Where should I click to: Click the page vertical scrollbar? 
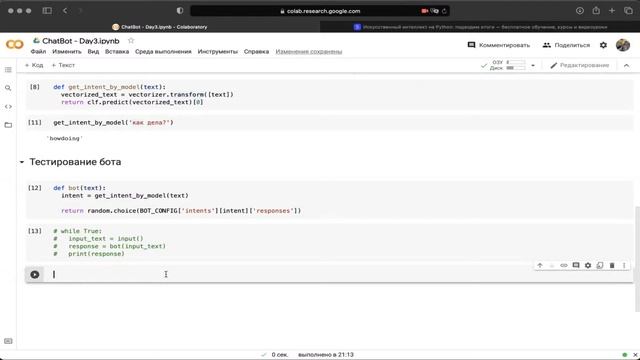click(x=637, y=259)
